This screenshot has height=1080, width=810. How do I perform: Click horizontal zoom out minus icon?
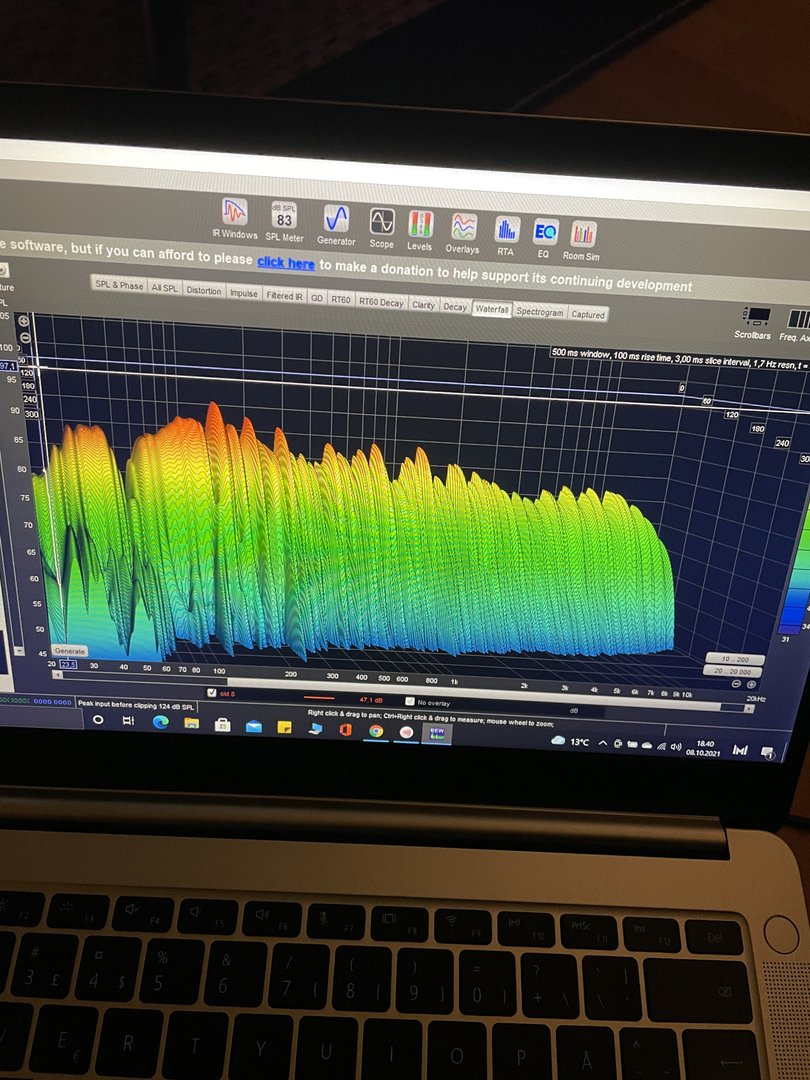(x=736, y=684)
